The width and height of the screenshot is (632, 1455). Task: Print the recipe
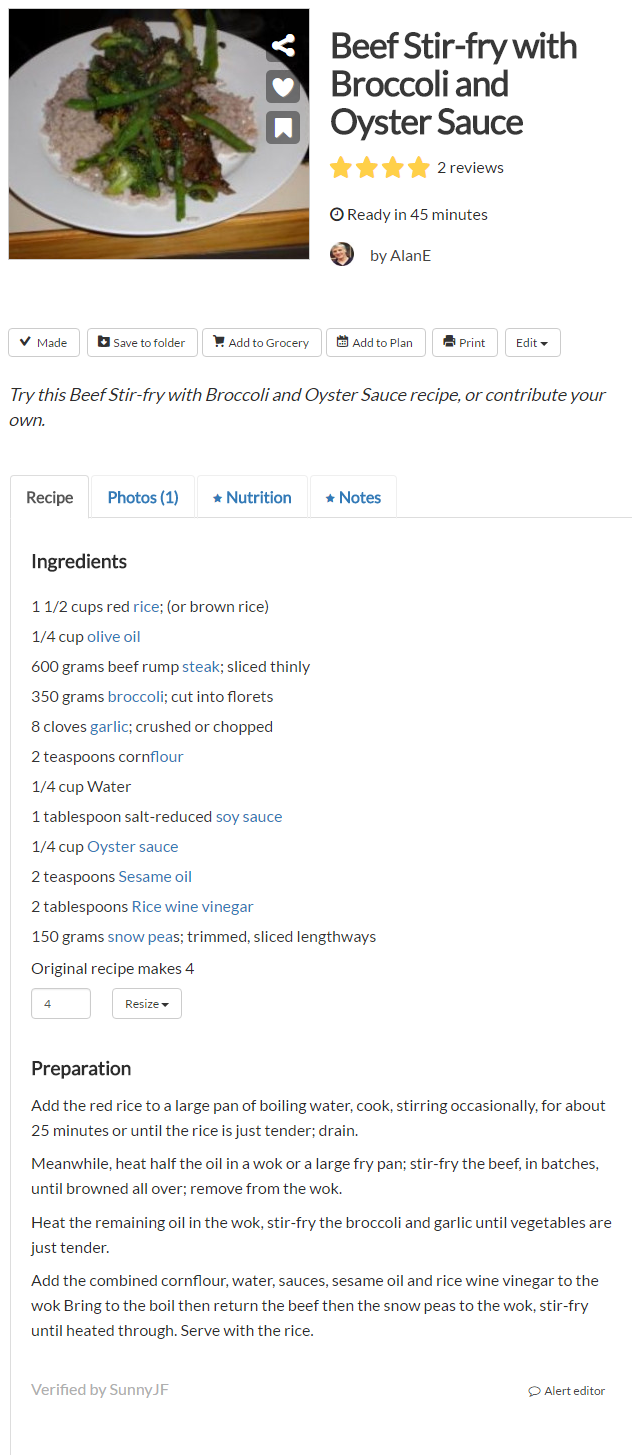click(464, 342)
